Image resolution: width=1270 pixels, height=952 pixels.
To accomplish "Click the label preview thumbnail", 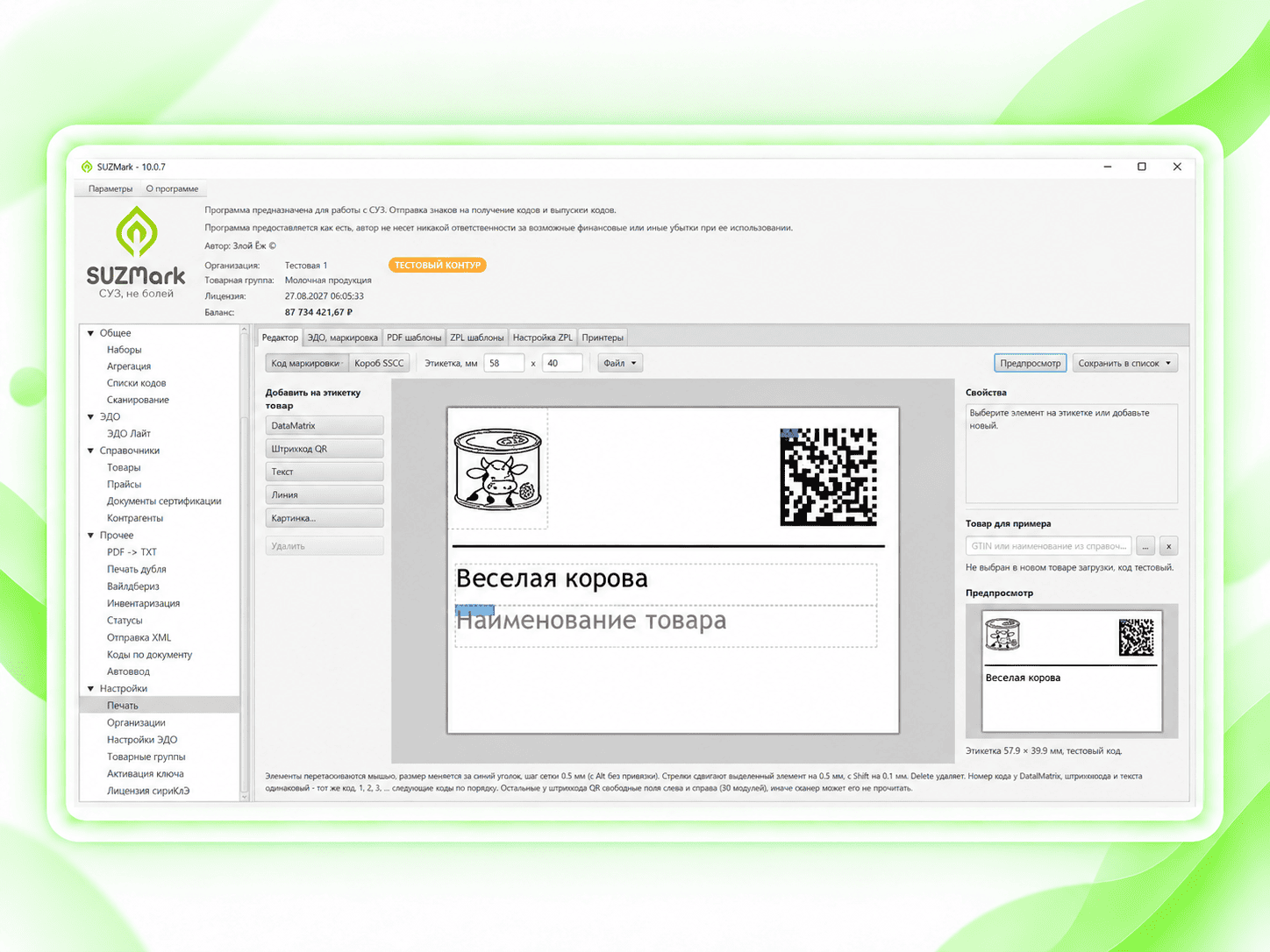I will (x=1072, y=671).
